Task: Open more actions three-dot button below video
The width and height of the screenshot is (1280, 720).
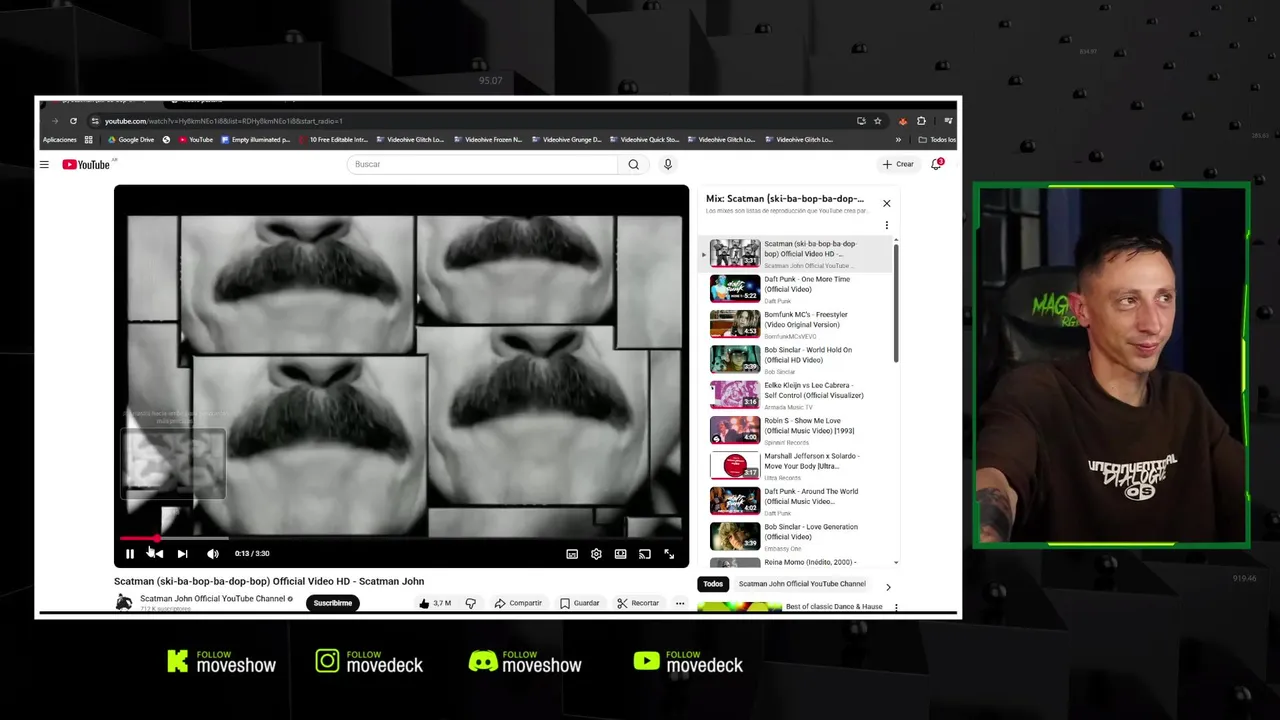Action: click(x=680, y=603)
